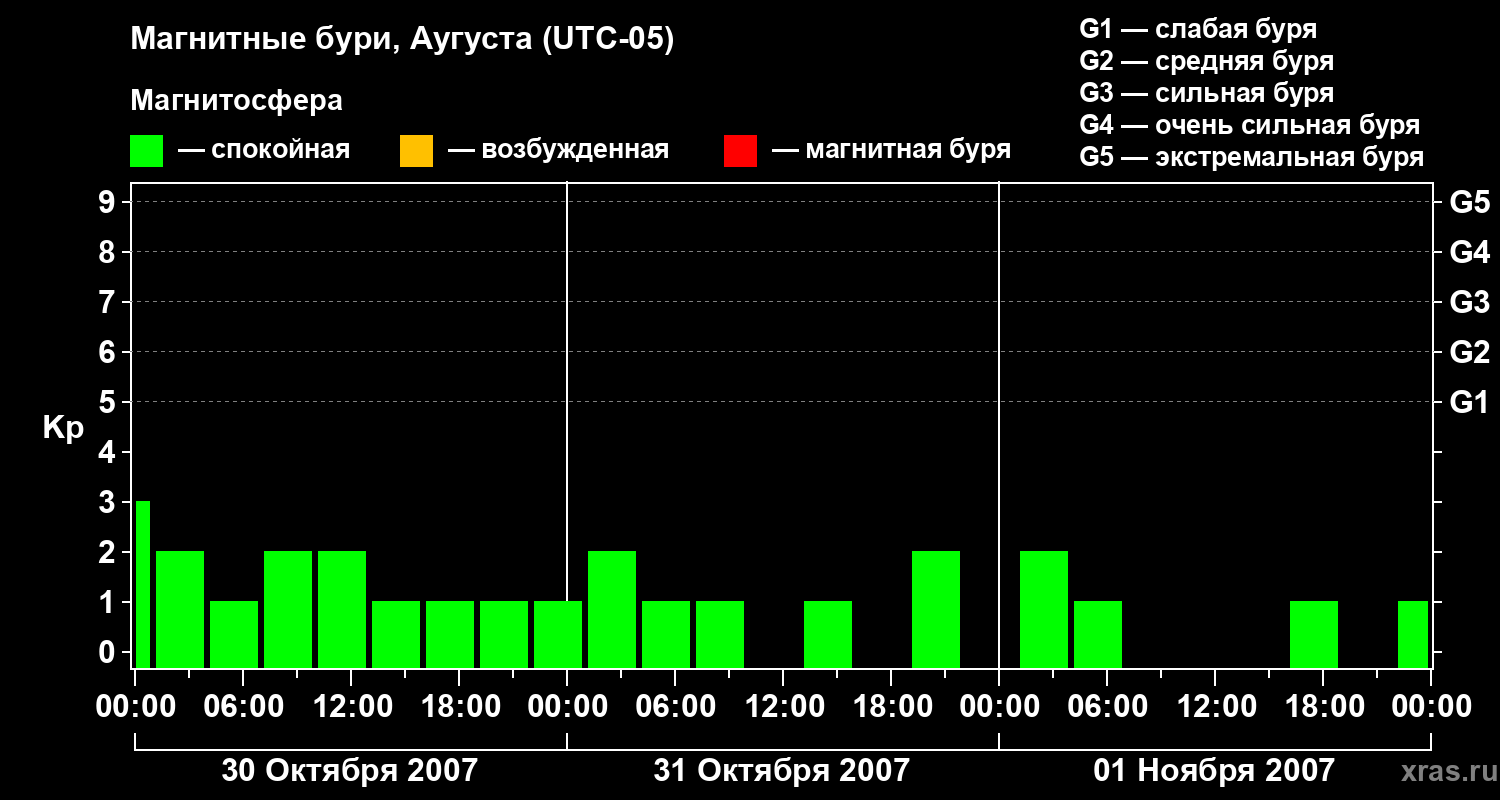Click the red 'магнитная буря' legend swatch
This screenshot has height=800, width=1500.
coord(740,151)
